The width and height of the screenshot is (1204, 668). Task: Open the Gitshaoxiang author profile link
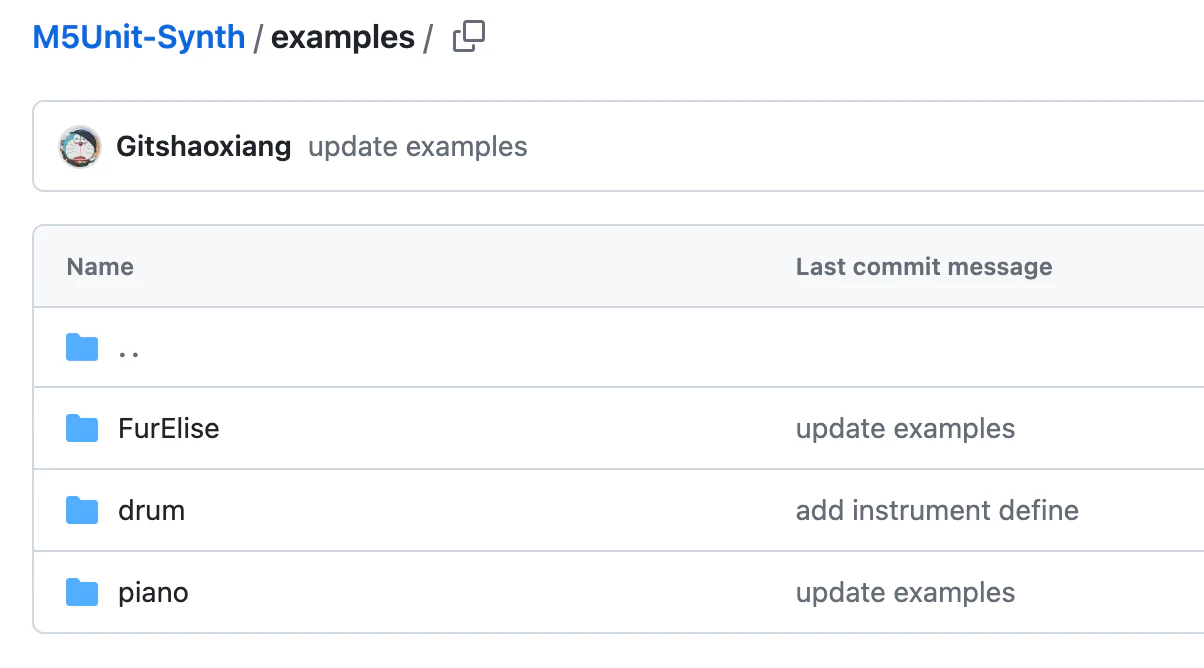pos(204,147)
